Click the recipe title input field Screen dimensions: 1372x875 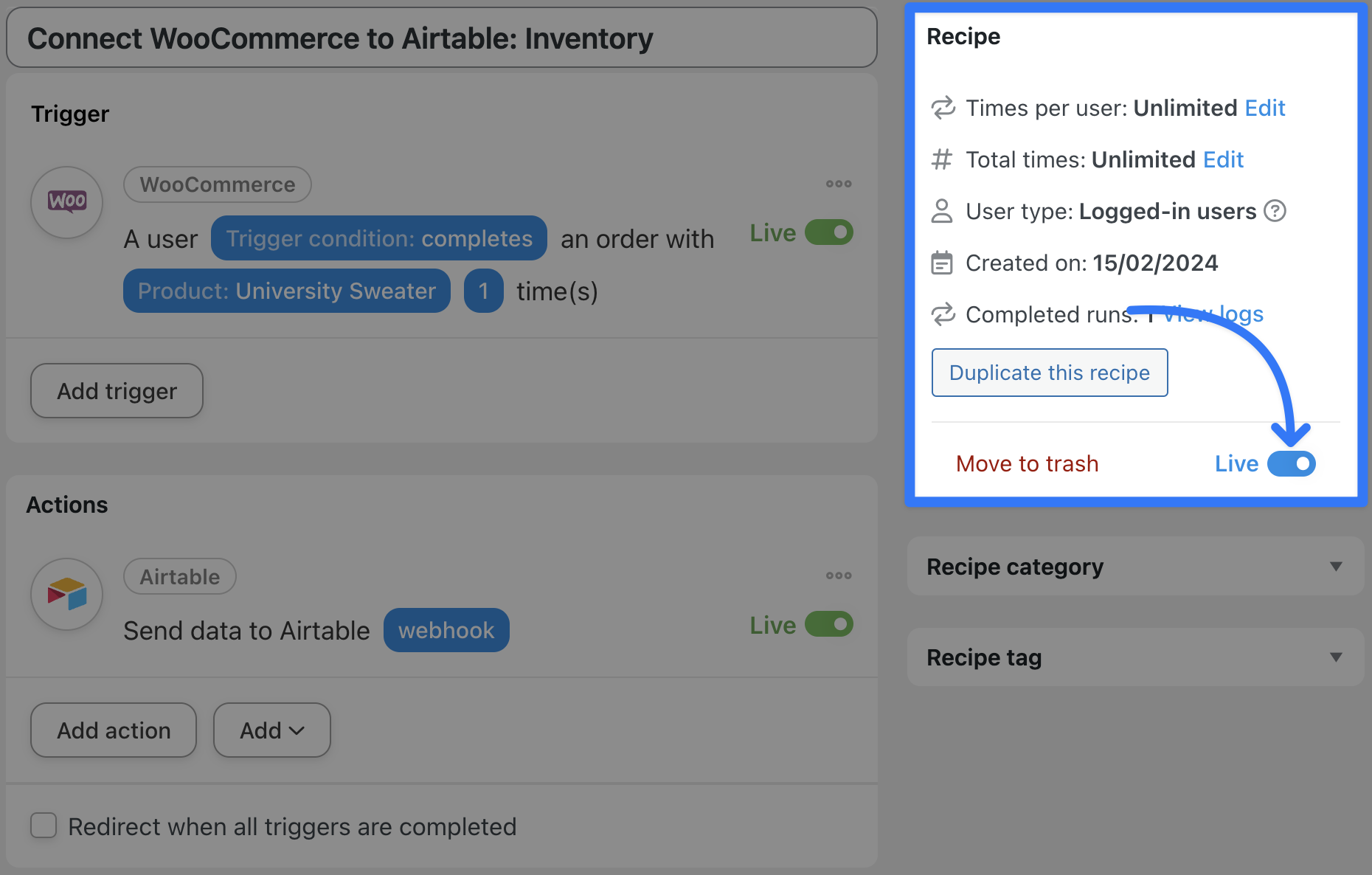click(x=441, y=38)
